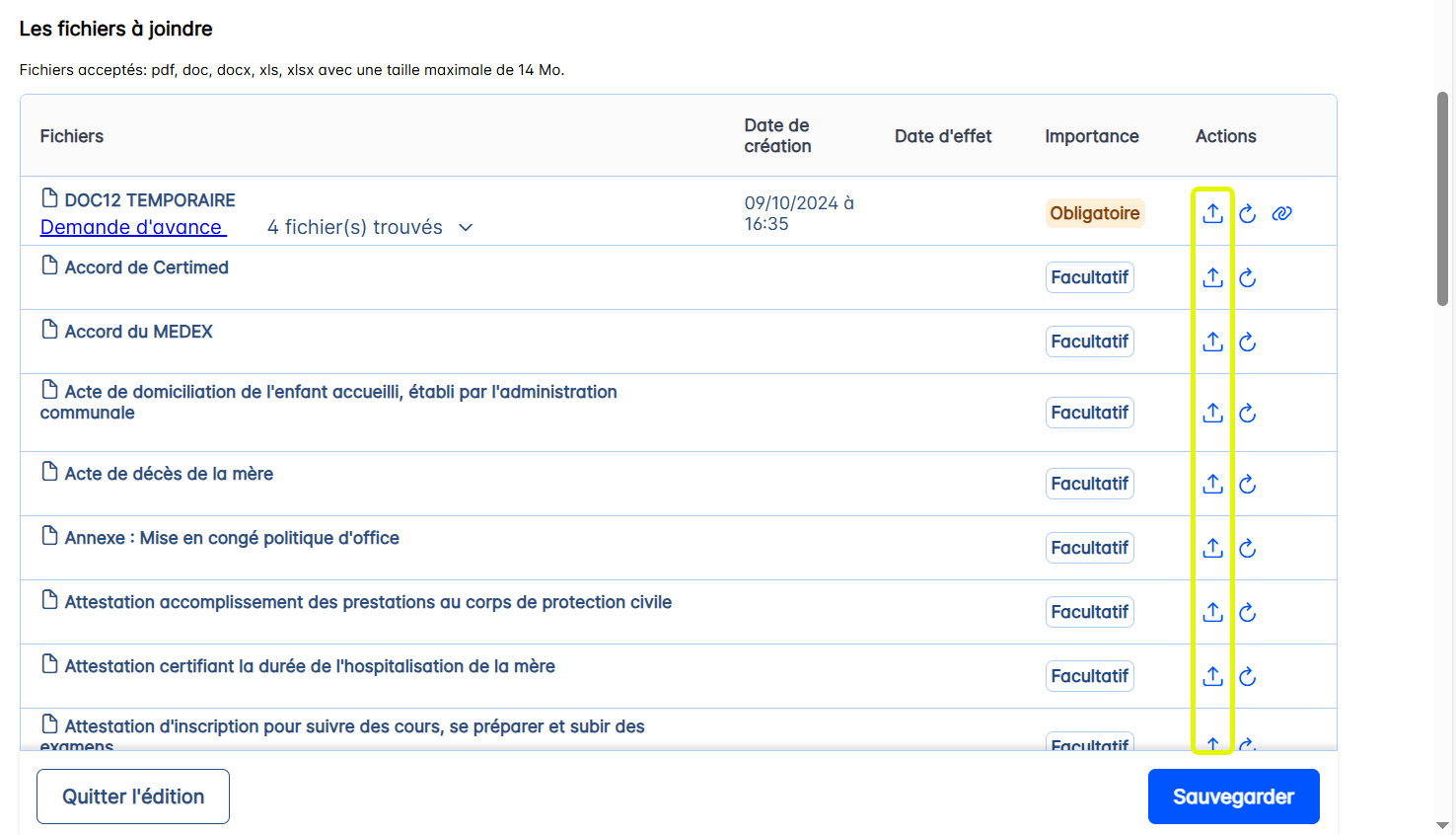The height and width of the screenshot is (835, 1456).
Task: Upload file for Attestation hospitalisation de la mère
Action: point(1212,676)
